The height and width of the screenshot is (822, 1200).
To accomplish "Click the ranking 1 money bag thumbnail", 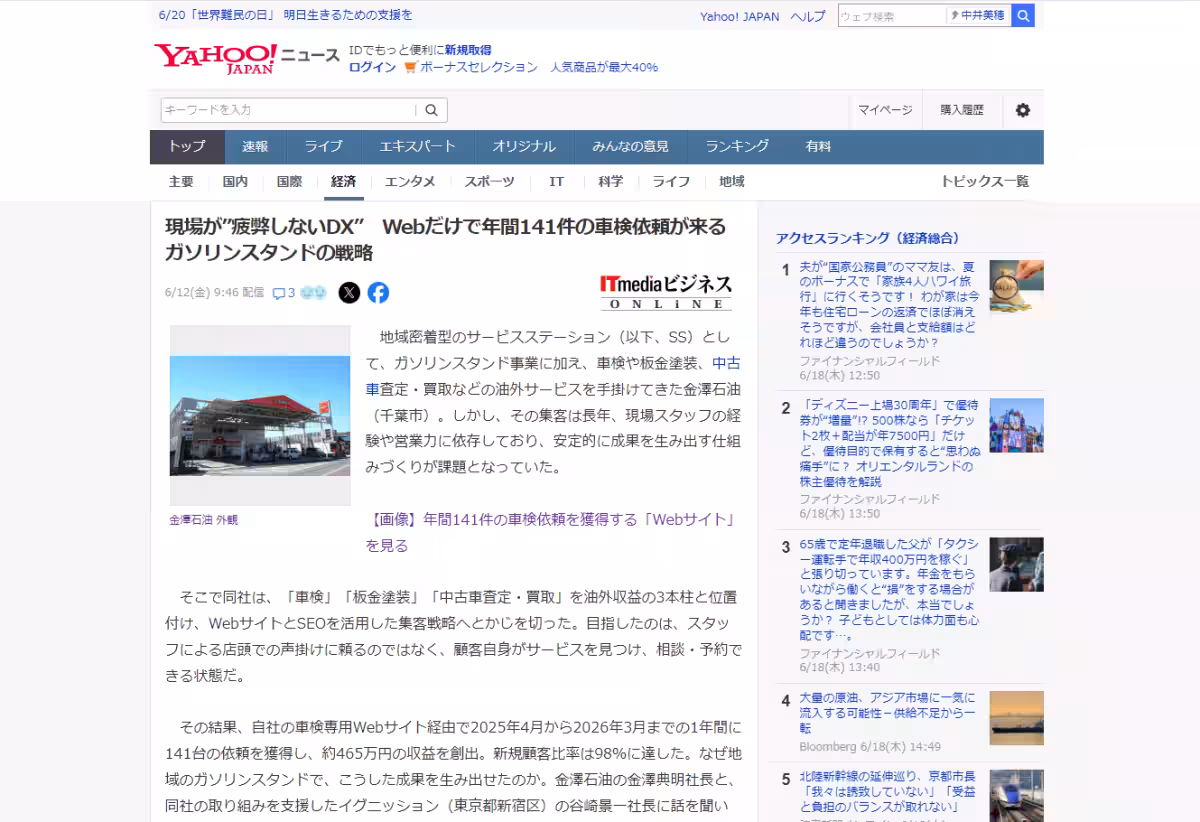I will pos(1016,287).
